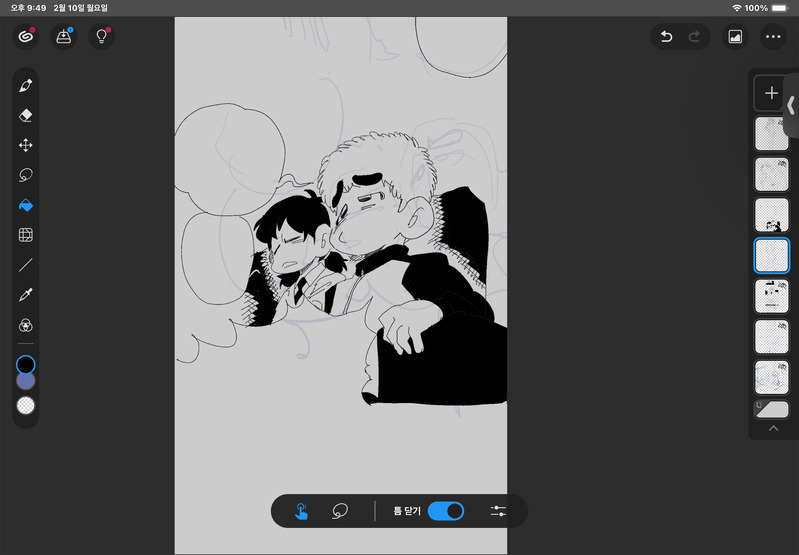Select the fifth layer with black marks
Image resolution: width=799 pixels, height=555 pixels.
(771, 296)
